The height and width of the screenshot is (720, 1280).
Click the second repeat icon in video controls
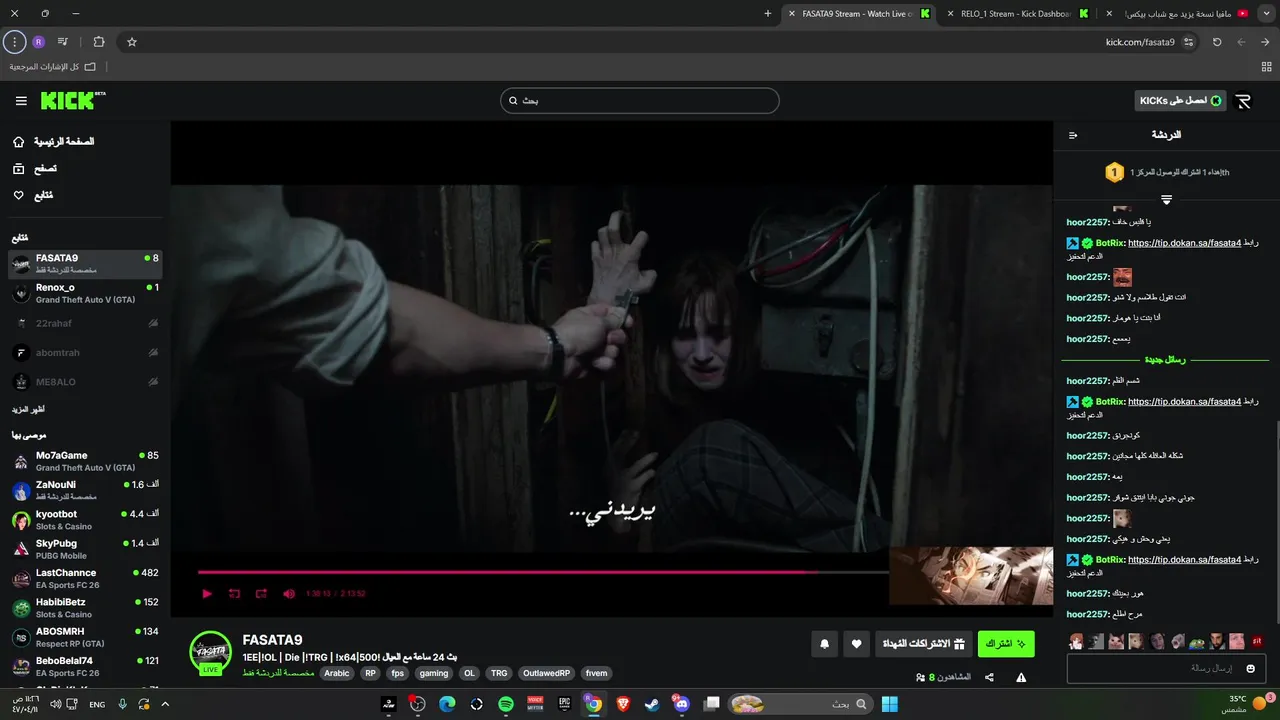point(261,593)
